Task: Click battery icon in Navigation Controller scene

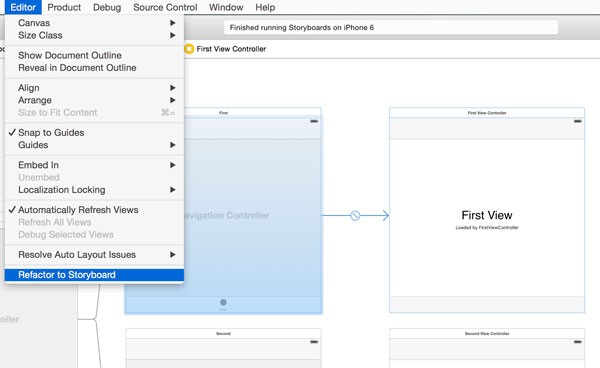Action: pos(314,121)
